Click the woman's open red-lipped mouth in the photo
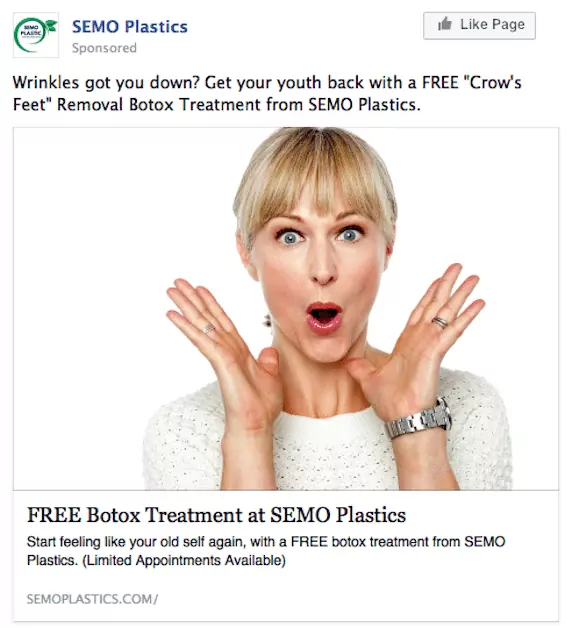569x628 pixels. tap(324, 317)
